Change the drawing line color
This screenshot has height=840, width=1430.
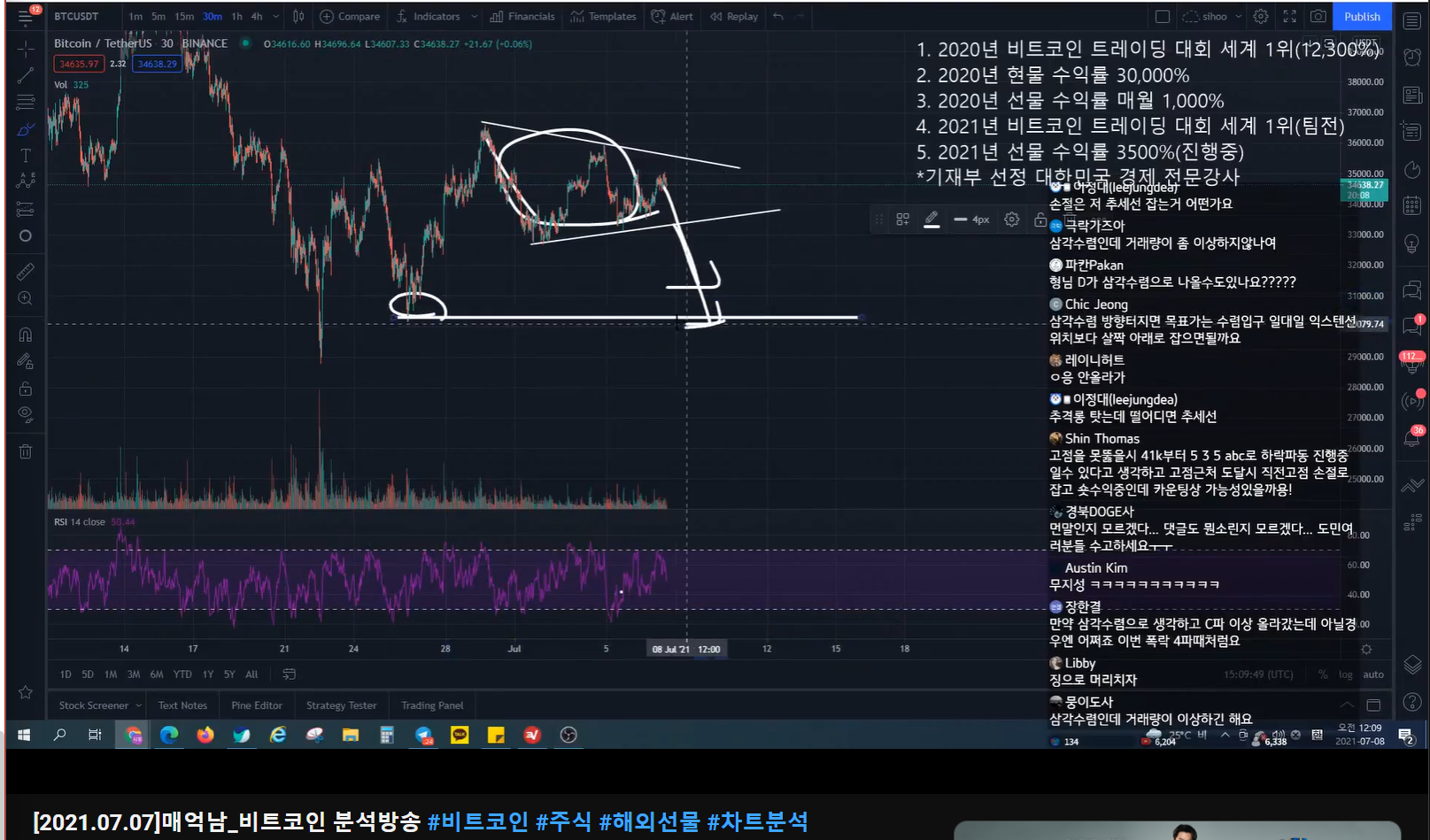[931, 220]
